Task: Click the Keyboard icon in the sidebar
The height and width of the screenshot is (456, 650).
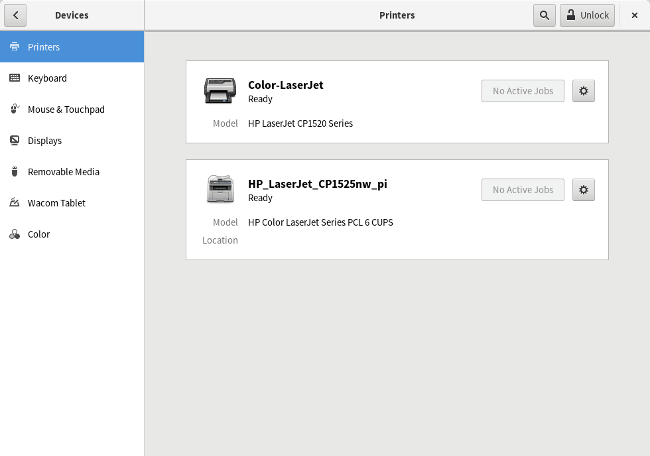Action: pos(14,78)
